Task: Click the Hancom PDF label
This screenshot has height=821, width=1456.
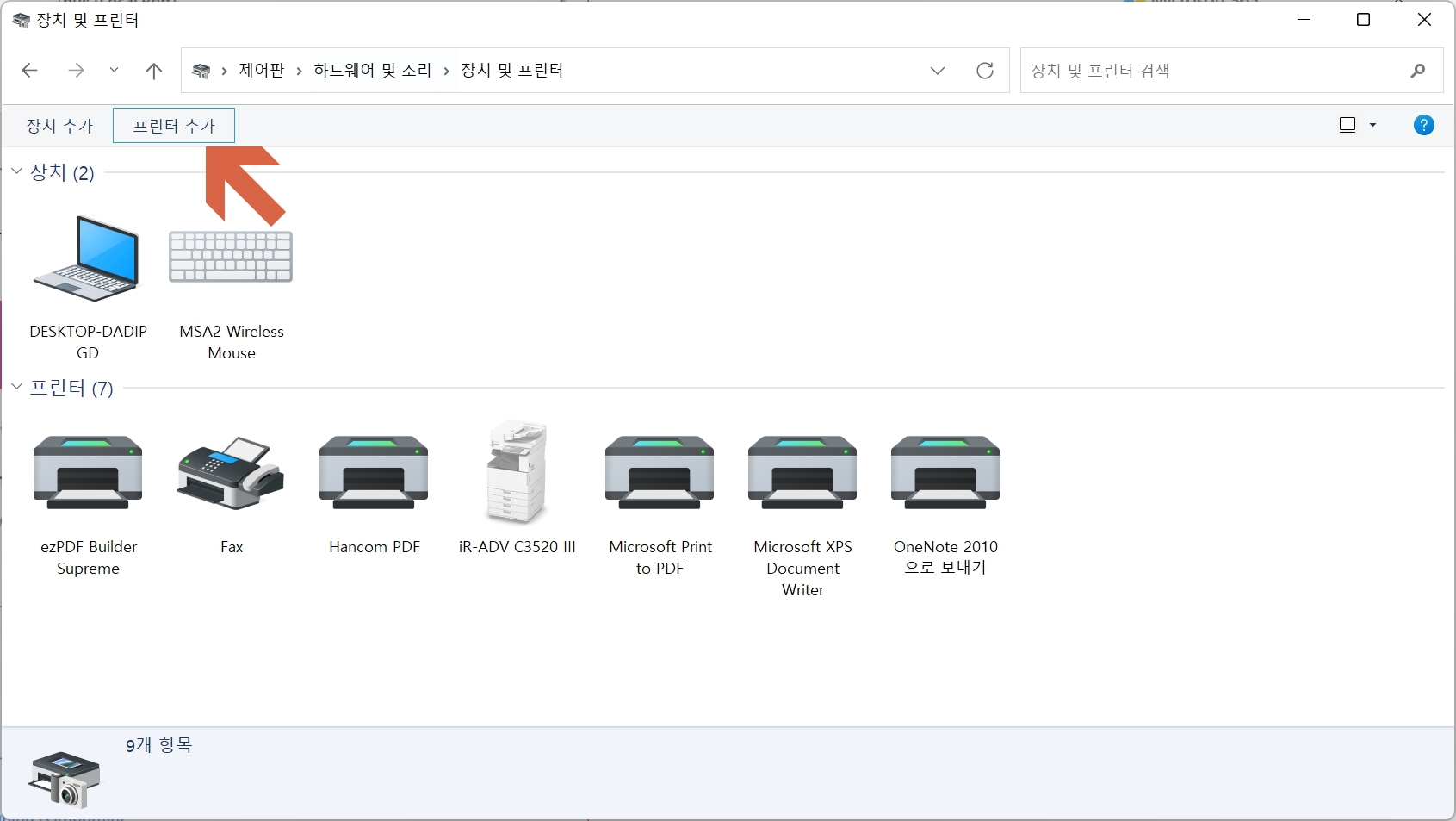Action: (x=375, y=547)
